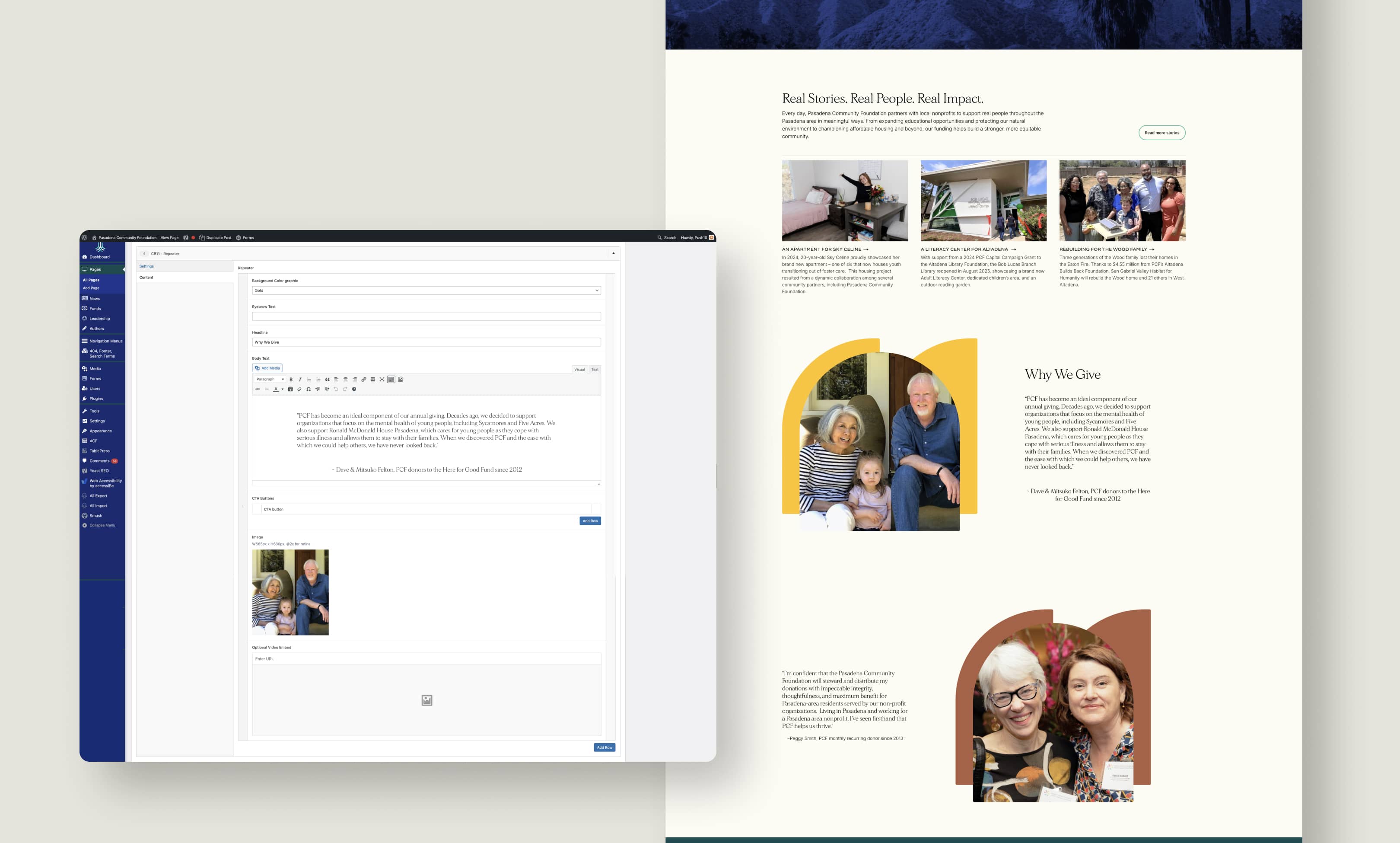
Task: Click the special character omega icon
Action: click(x=308, y=389)
